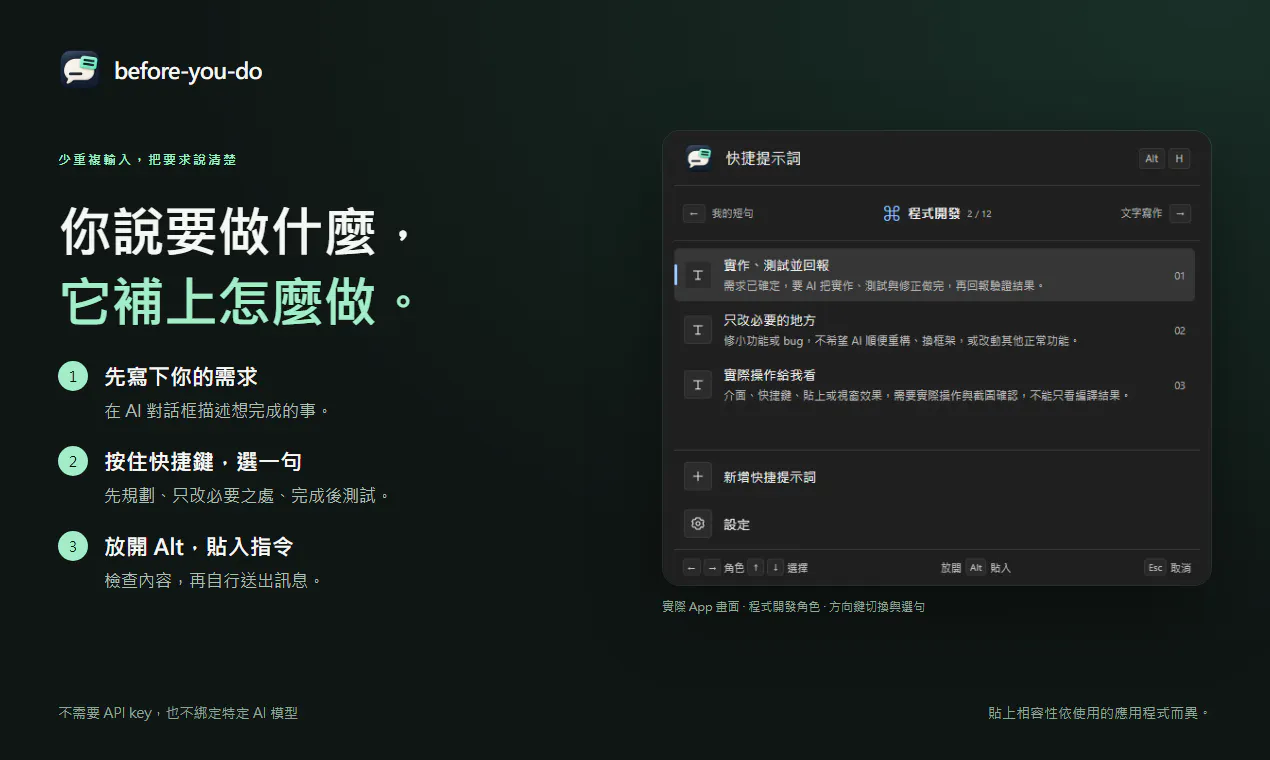This screenshot has width=1270, height=760.
Task: Click the 放開 Alt，貼入指令 step heading
Action: (x=199, y=547)
